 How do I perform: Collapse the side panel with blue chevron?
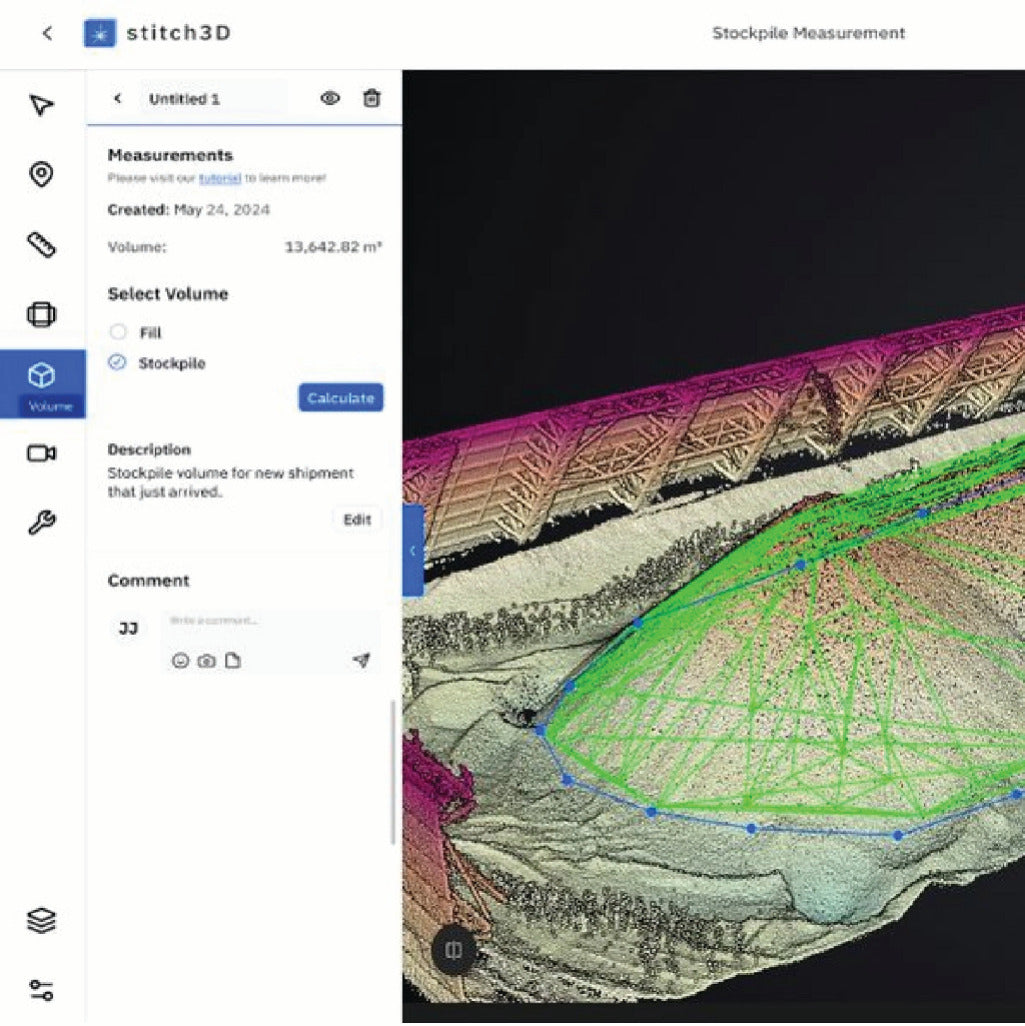coord(413,550)
